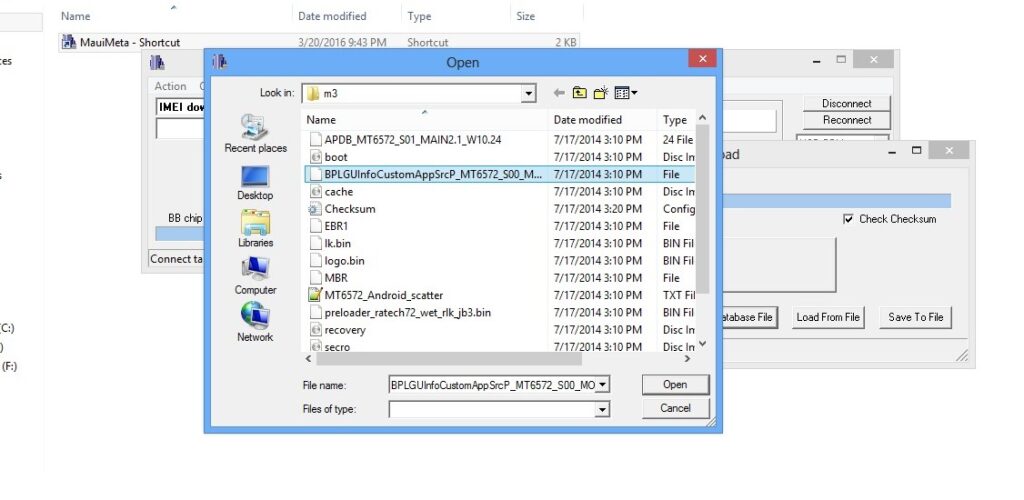
Task: Click the Load From File button
Action: tap(828, 317)
